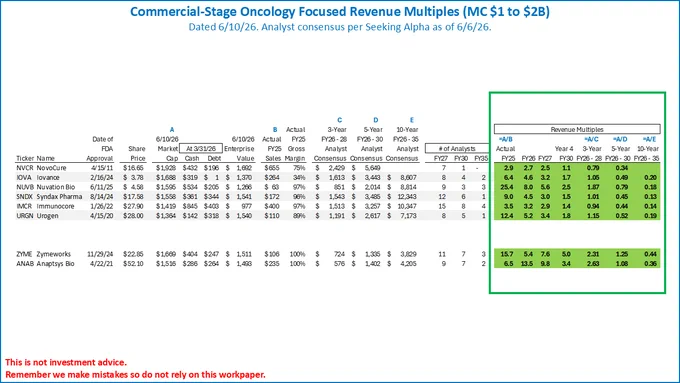Select the SNDX ticker cell

click(x=24, y=196)
